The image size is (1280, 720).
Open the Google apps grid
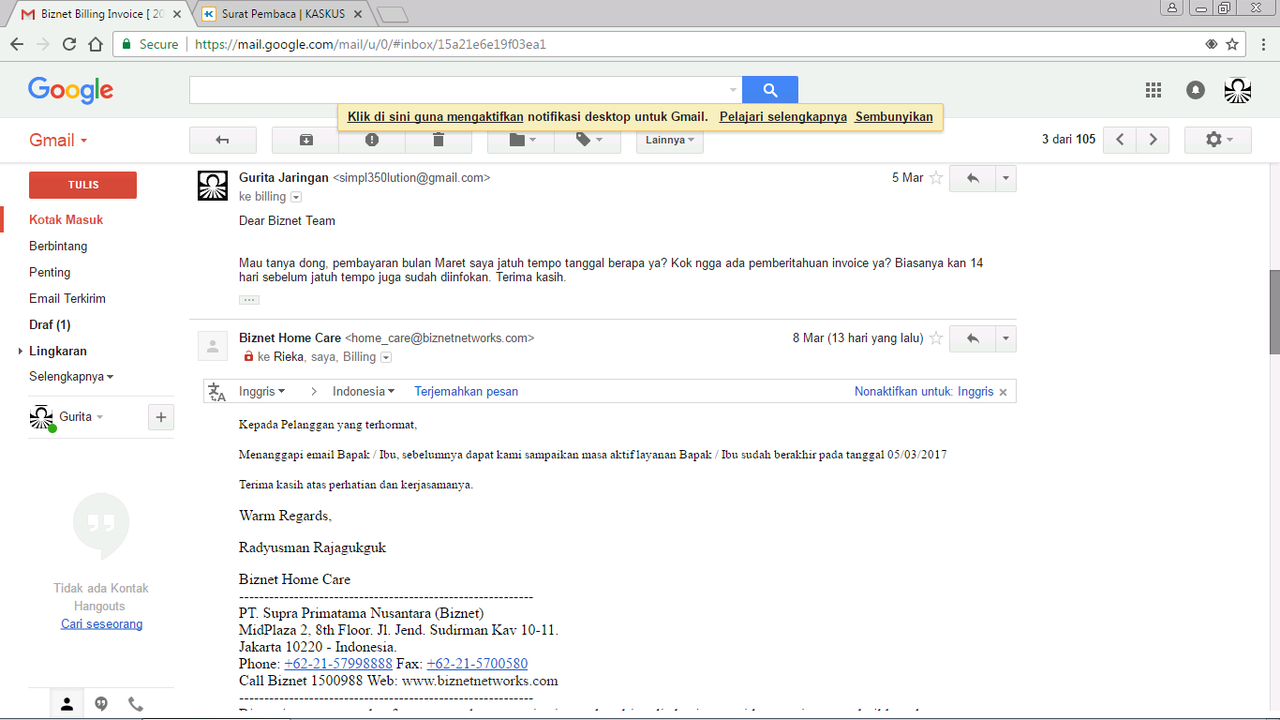point(1153,90)
